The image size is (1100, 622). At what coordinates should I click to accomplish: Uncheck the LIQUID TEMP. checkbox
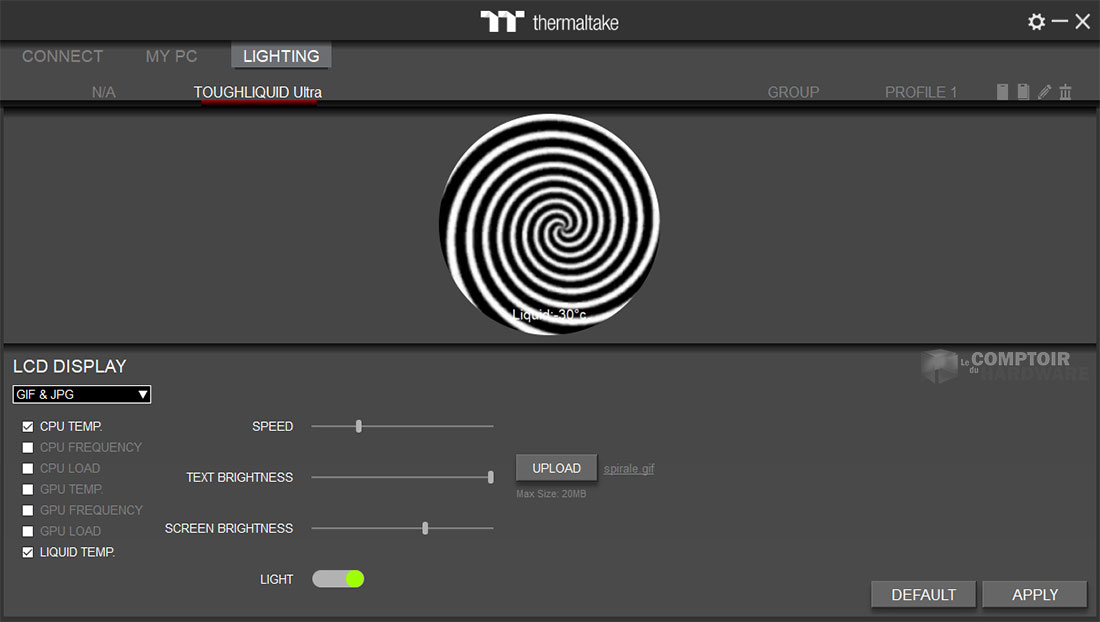click(28, 552)
